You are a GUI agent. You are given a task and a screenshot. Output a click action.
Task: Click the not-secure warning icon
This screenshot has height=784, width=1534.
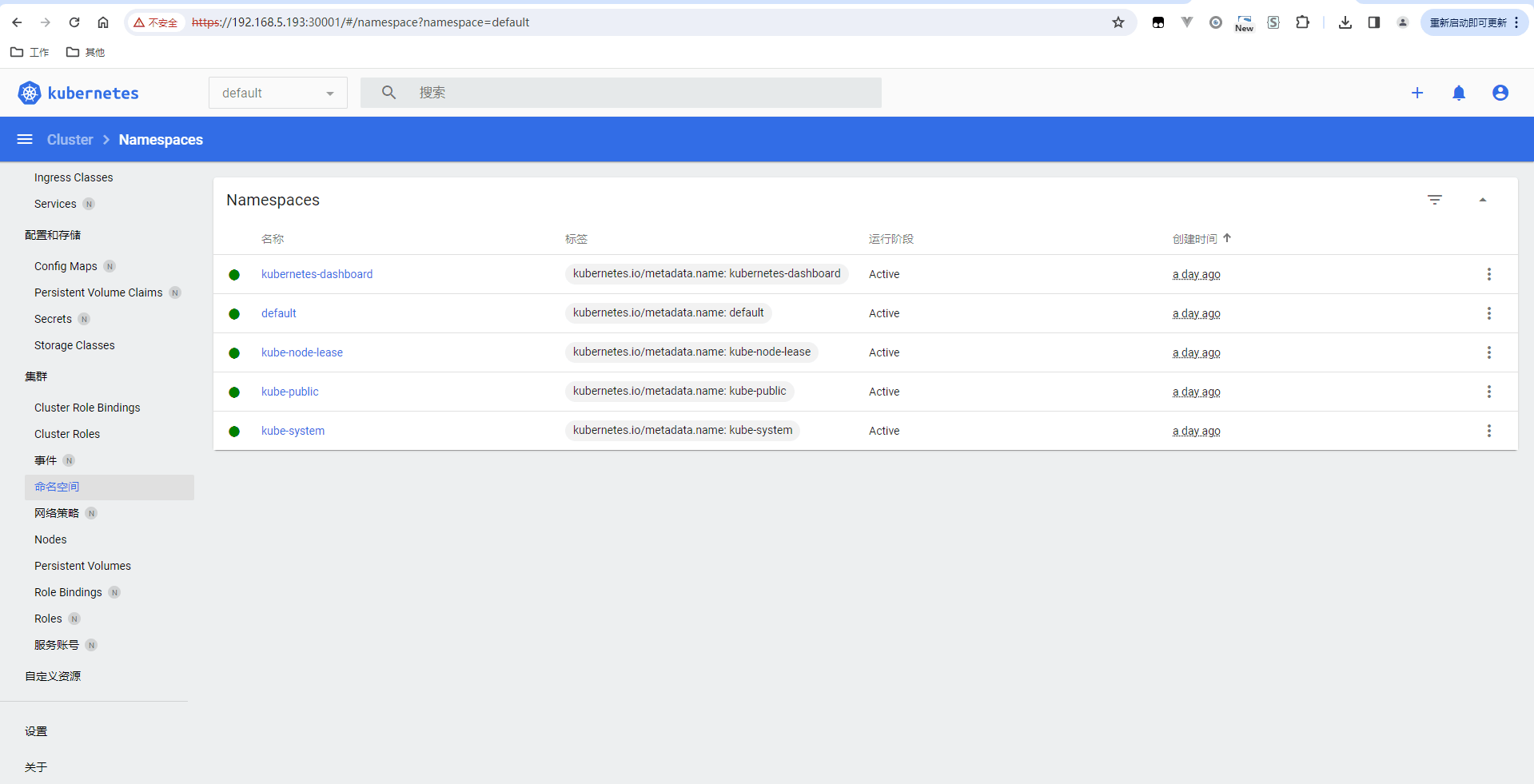[139, 22]
